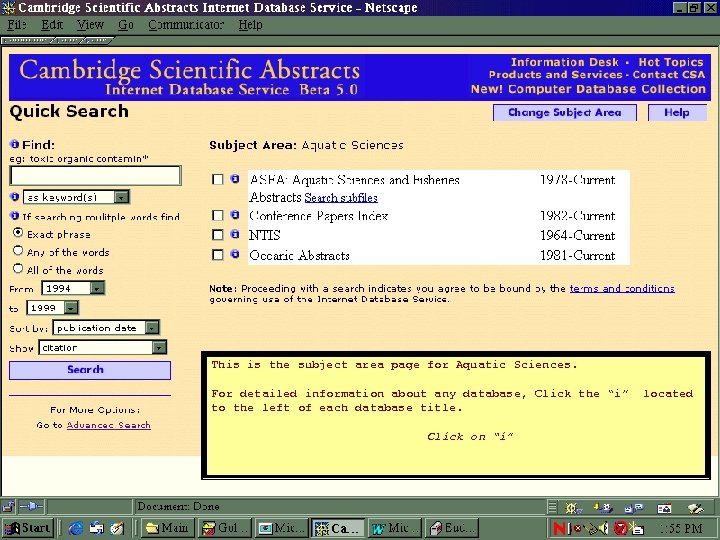Open the terms and conditions link
720x540 pixels.
pyautogui.click(x=622, y=288)
